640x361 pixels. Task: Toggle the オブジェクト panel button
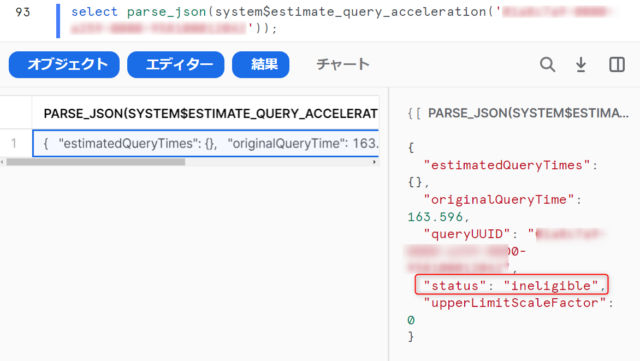(64, 65)
